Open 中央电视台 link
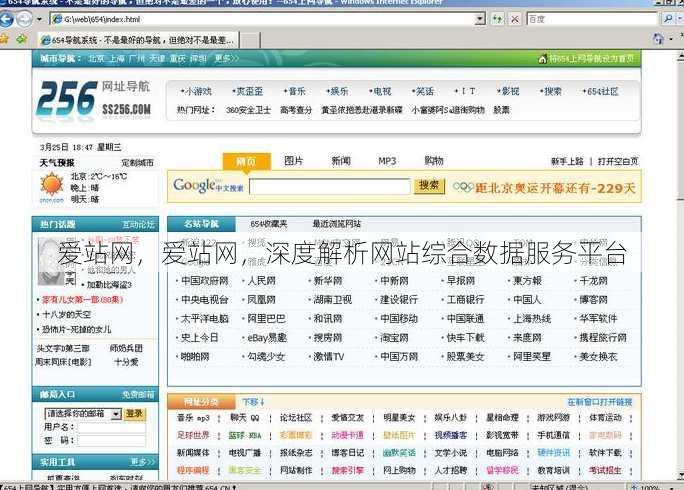This screenshot has height=490, width=684. click(x=205, y=299)
